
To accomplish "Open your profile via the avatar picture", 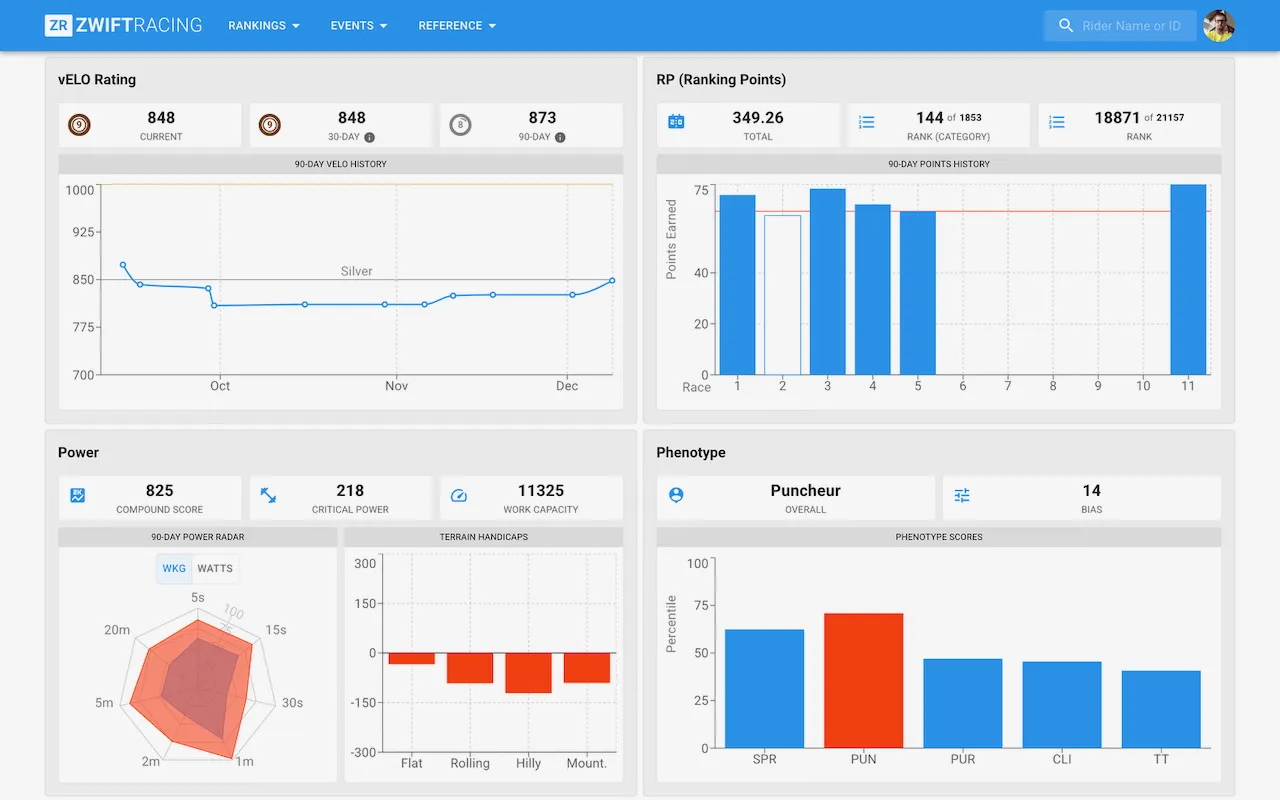I will 1218,26.
